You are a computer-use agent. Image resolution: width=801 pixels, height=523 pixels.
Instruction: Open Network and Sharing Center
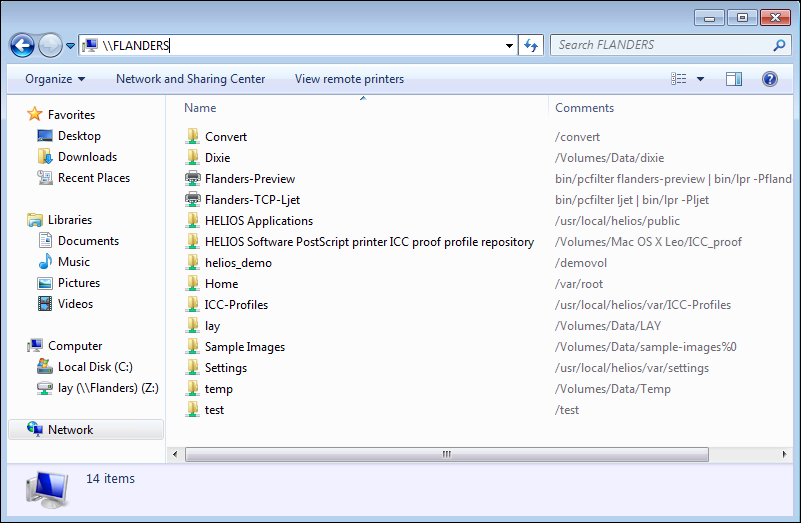point(191,79)
